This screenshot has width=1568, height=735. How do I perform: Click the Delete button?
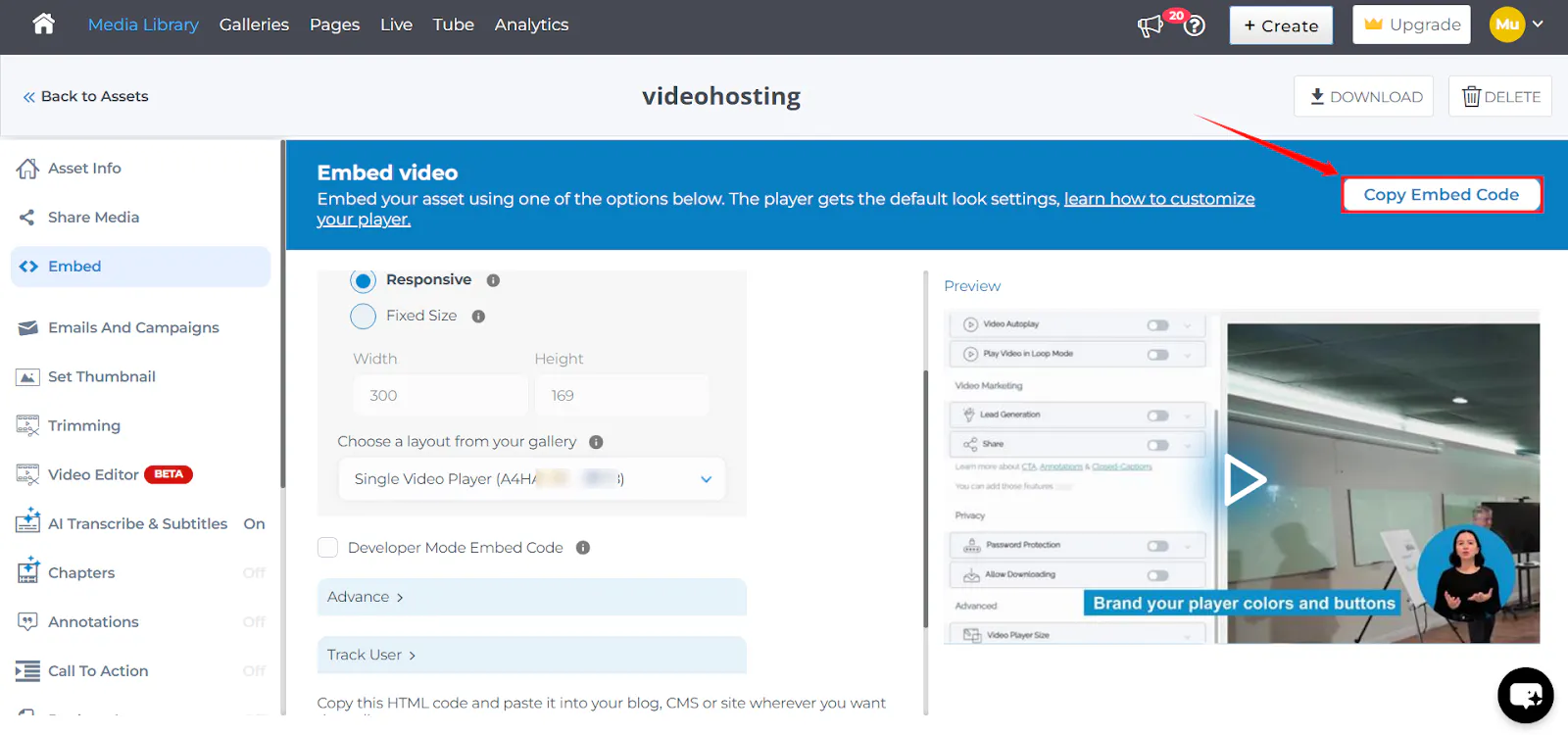pos(1500,96)
